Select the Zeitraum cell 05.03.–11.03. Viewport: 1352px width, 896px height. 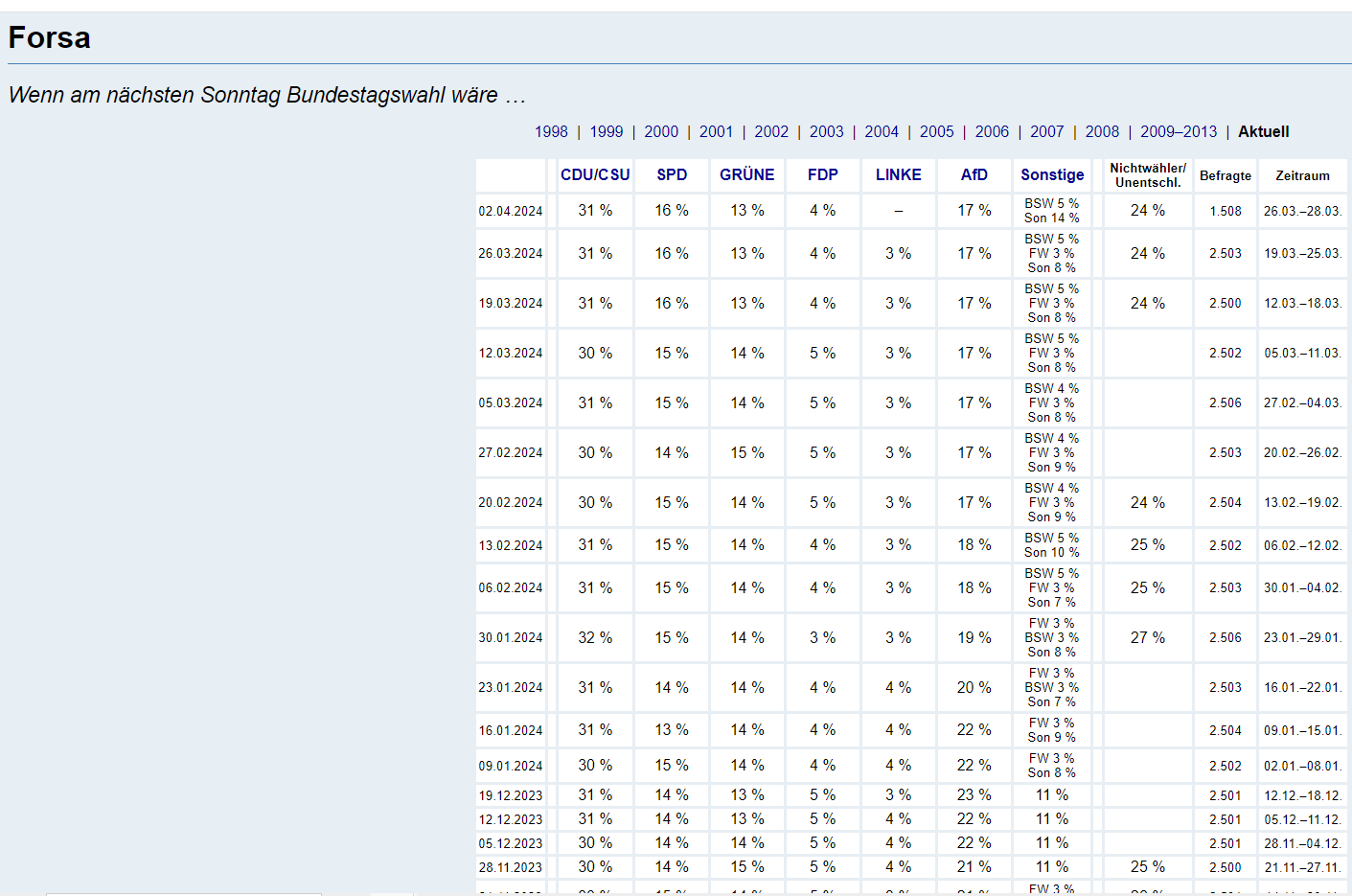point(1302,353)
